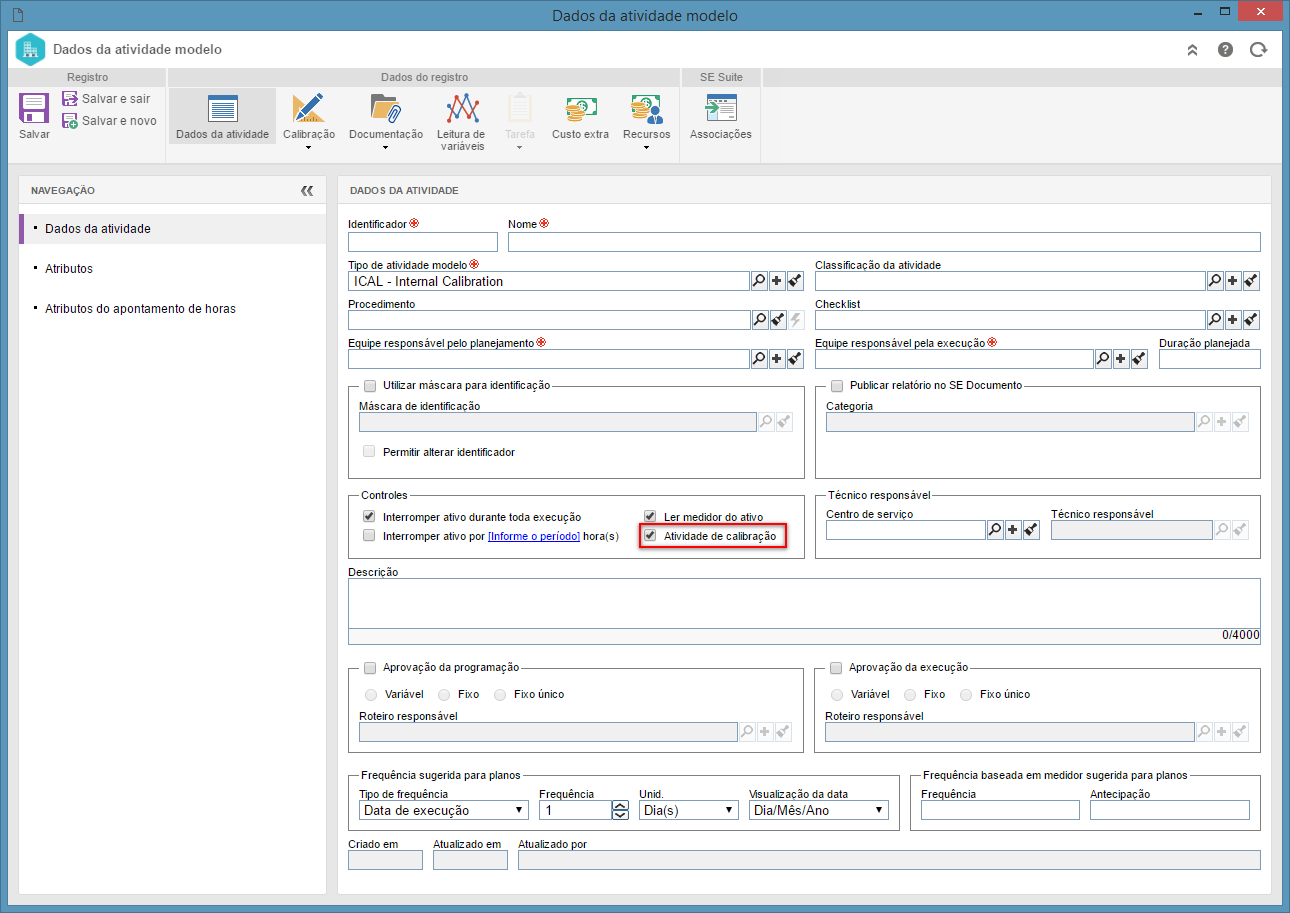Clear Tipo de atividade modelo field

796,282
